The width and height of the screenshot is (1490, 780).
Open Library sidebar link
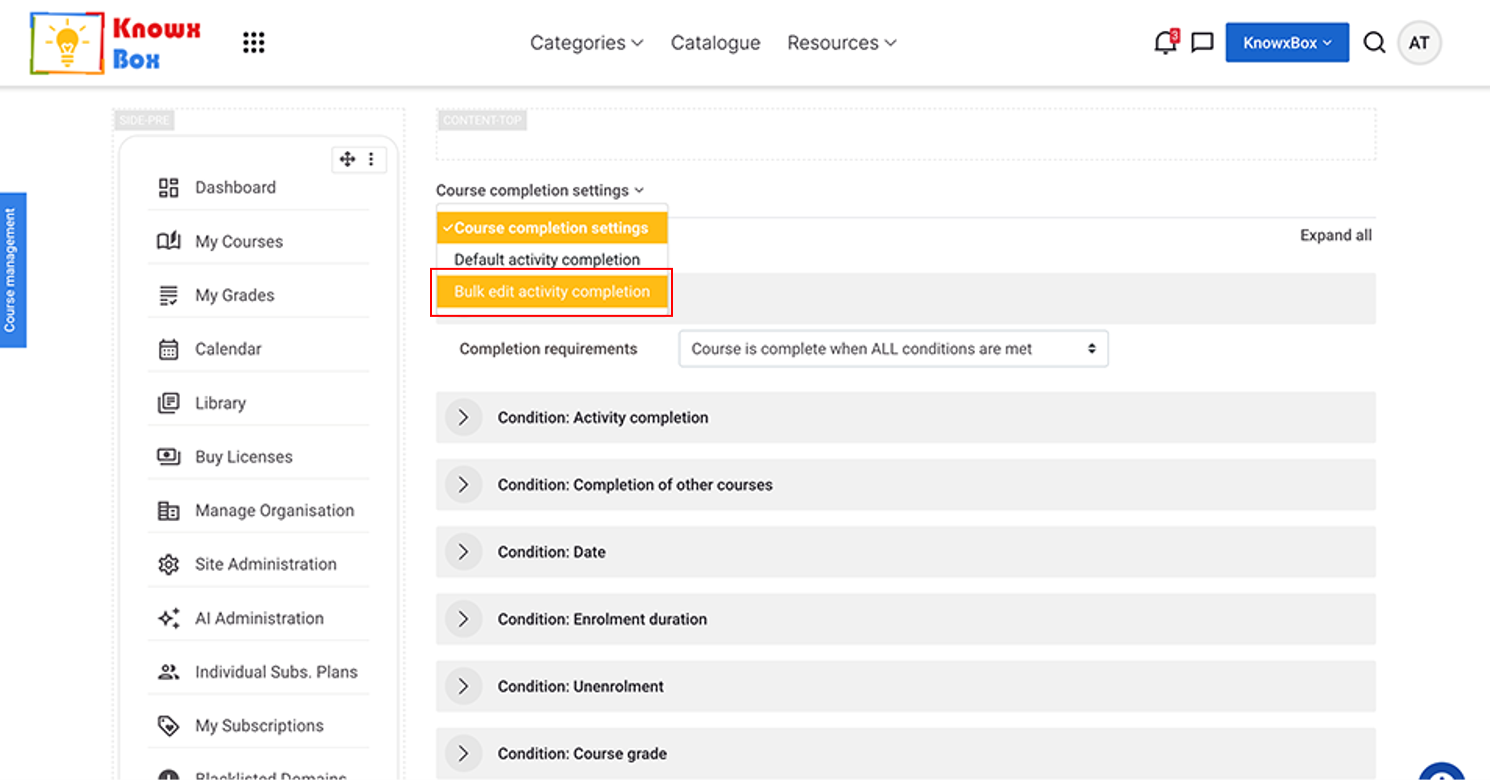(220, 403)
